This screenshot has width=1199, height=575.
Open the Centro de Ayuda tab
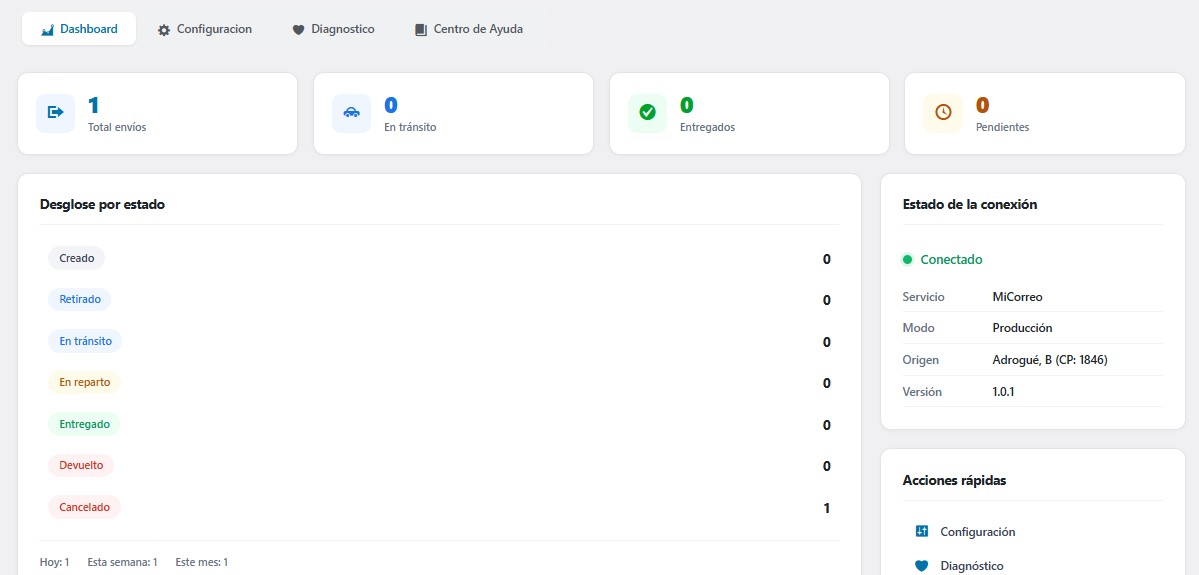coord(468,29)
